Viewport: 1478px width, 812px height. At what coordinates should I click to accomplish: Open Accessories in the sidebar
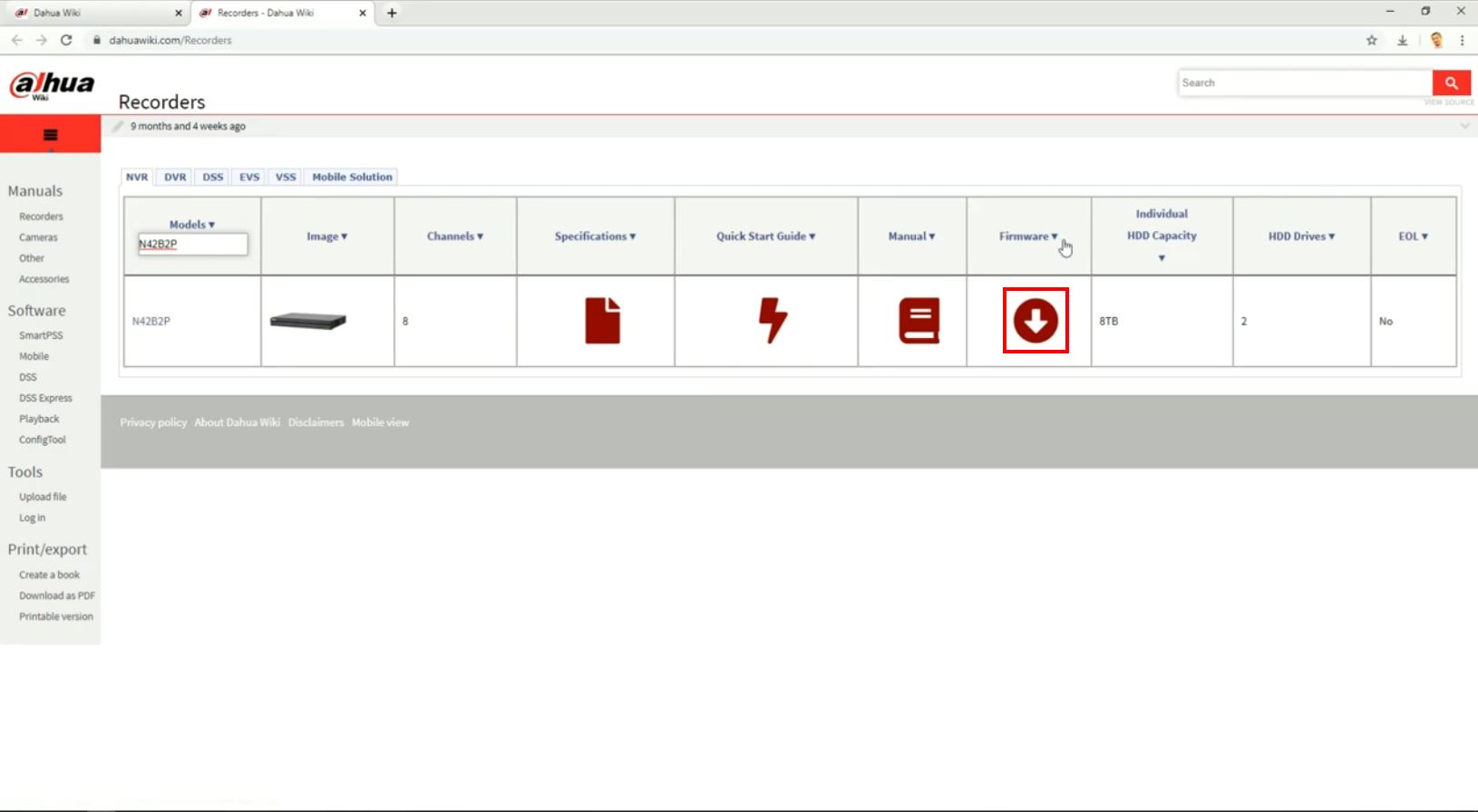pyautogui.click(x=44, y=279)
